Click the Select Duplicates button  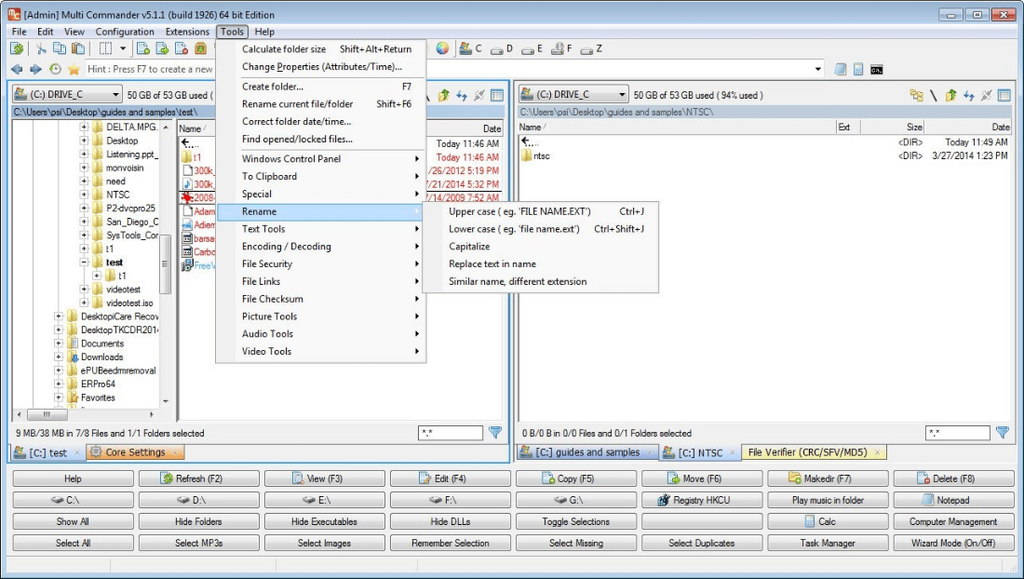[701, 543]
